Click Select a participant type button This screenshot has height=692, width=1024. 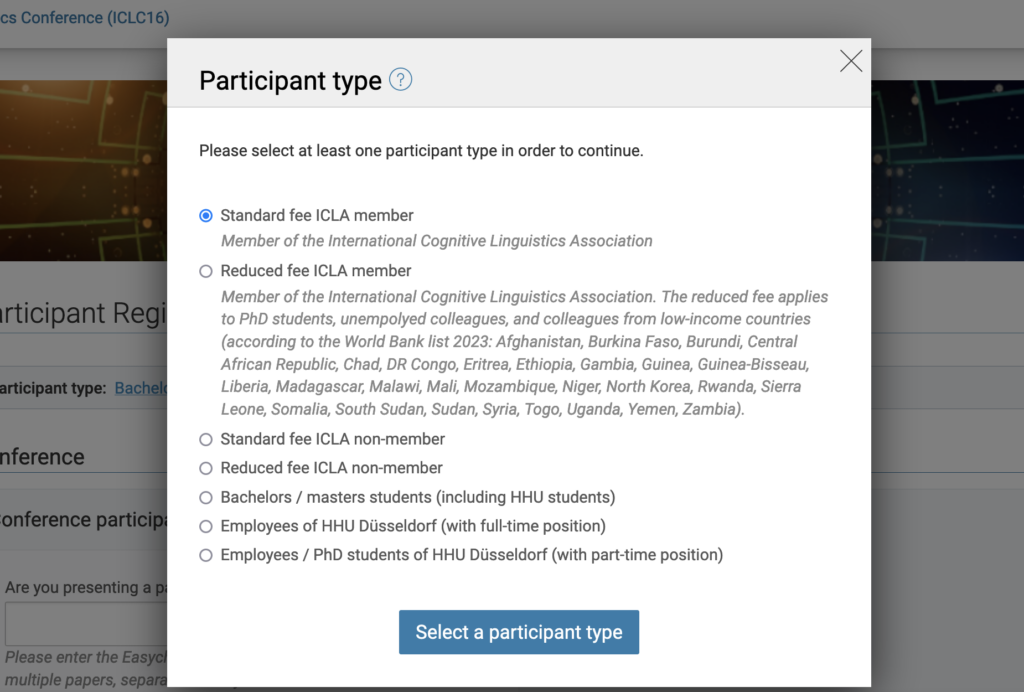[519, 632]
